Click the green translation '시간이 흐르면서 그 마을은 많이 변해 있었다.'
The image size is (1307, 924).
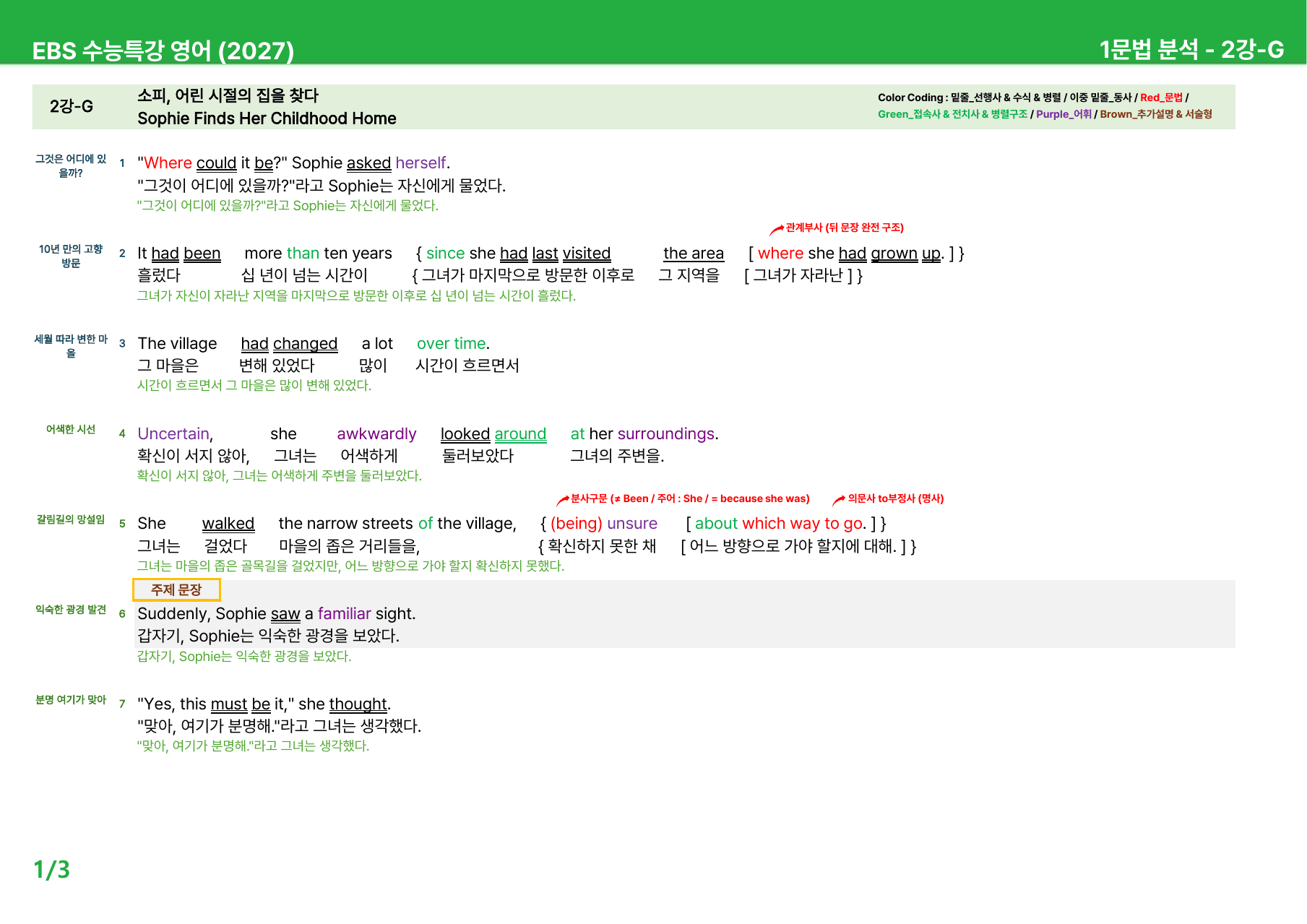(254, 385)
